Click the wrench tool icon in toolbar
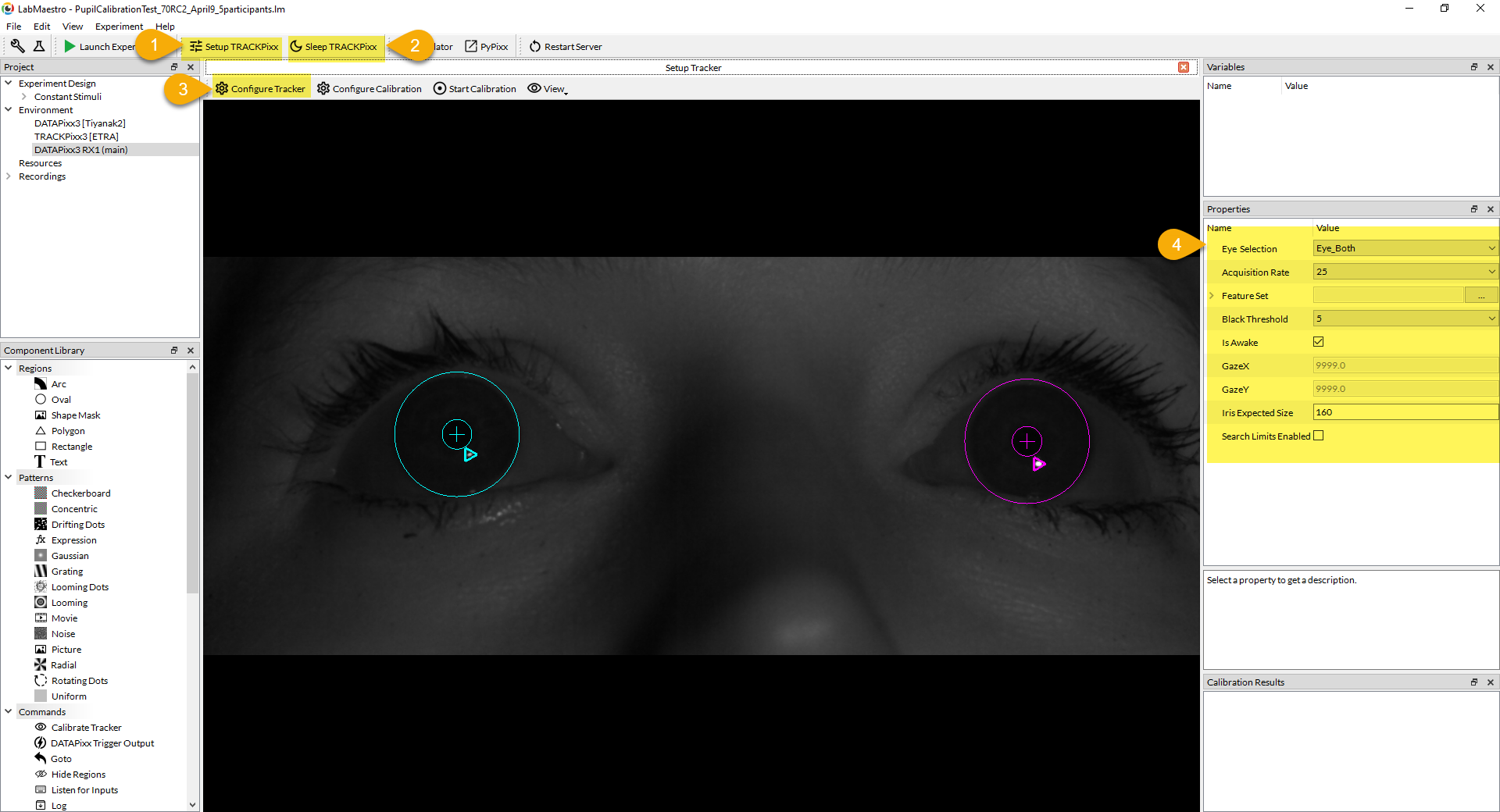Viewport: 1500px width, 812px height. tap(17, 46)
